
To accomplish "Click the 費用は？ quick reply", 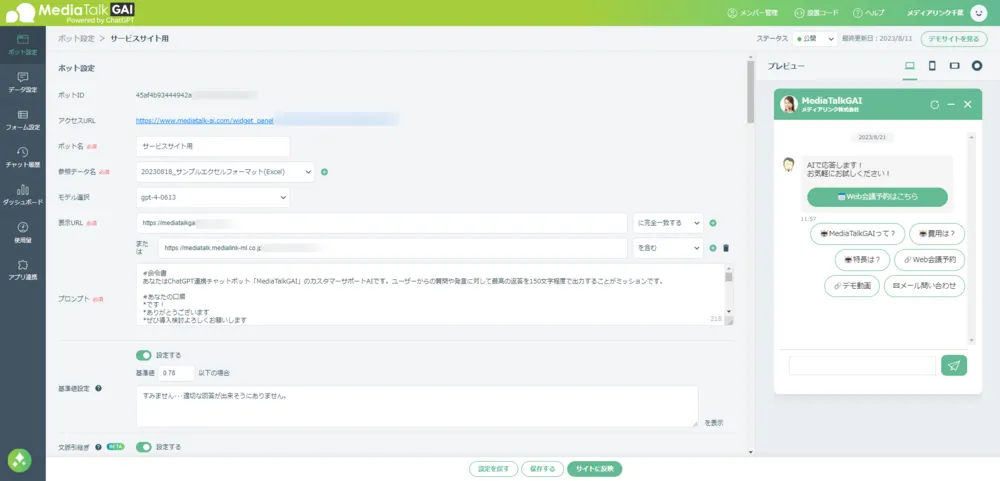I will click(937, 234).
